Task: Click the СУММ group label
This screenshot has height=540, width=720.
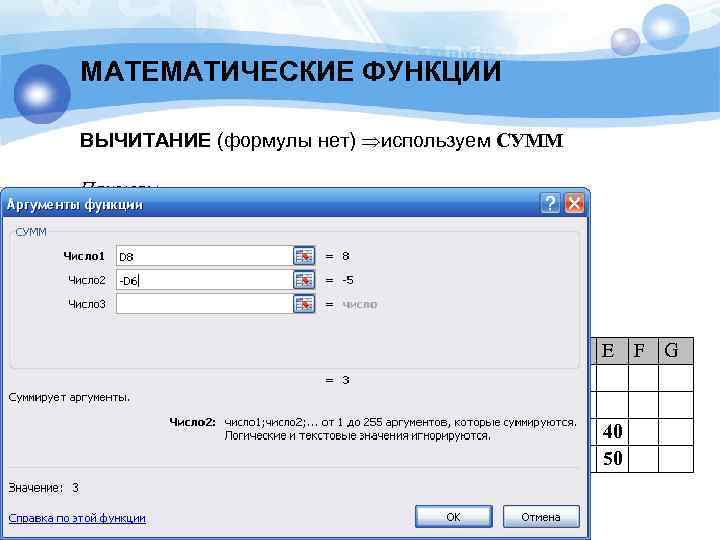Action: click(x=31, y=232)
